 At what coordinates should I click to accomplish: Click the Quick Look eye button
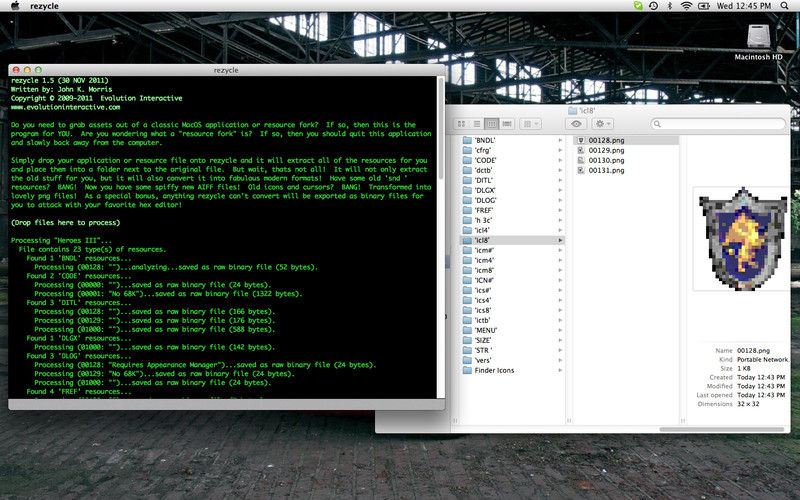pyautogui.click(x=576, y=124)
